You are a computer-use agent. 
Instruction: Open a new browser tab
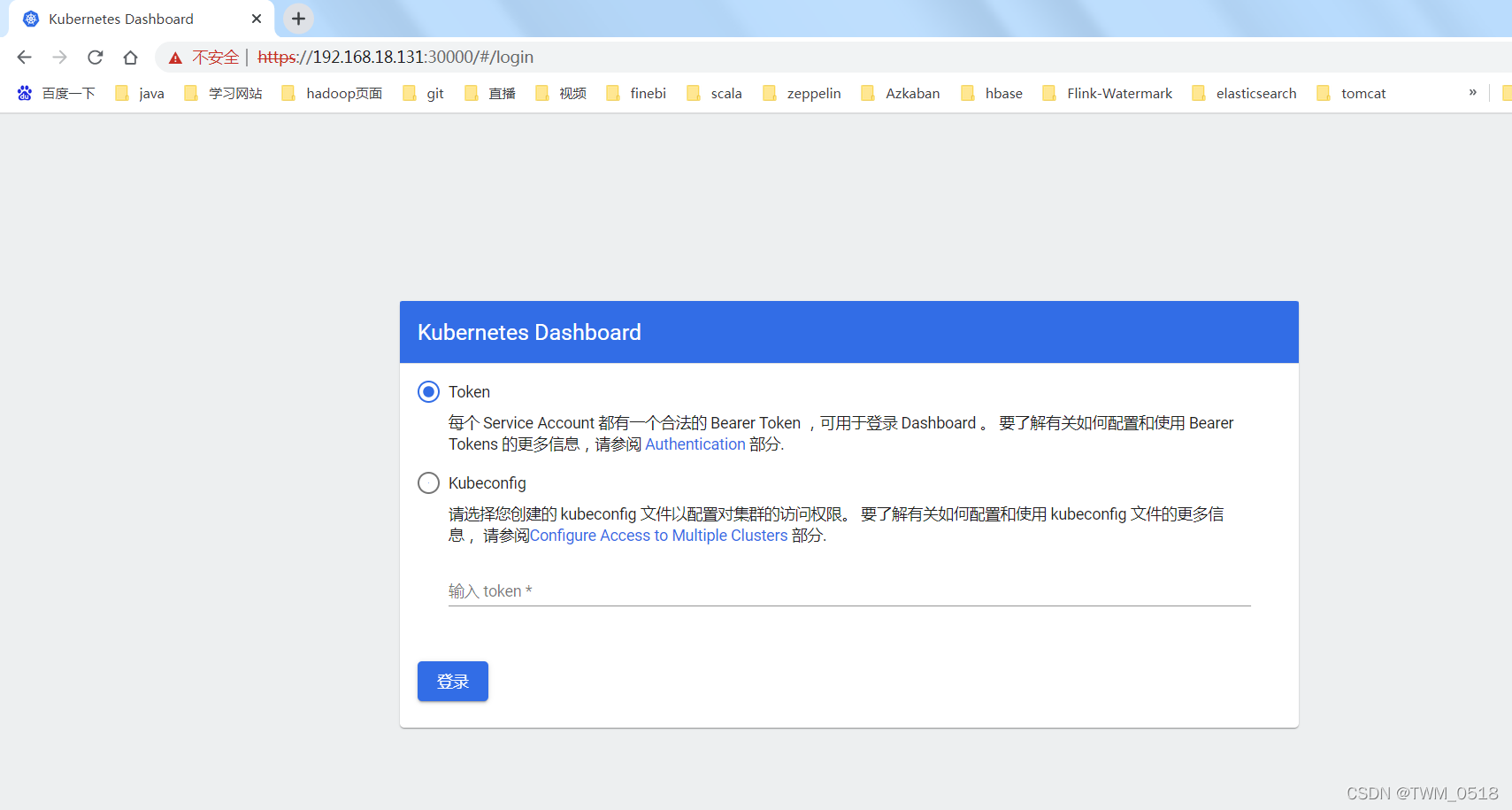[298, 19]
